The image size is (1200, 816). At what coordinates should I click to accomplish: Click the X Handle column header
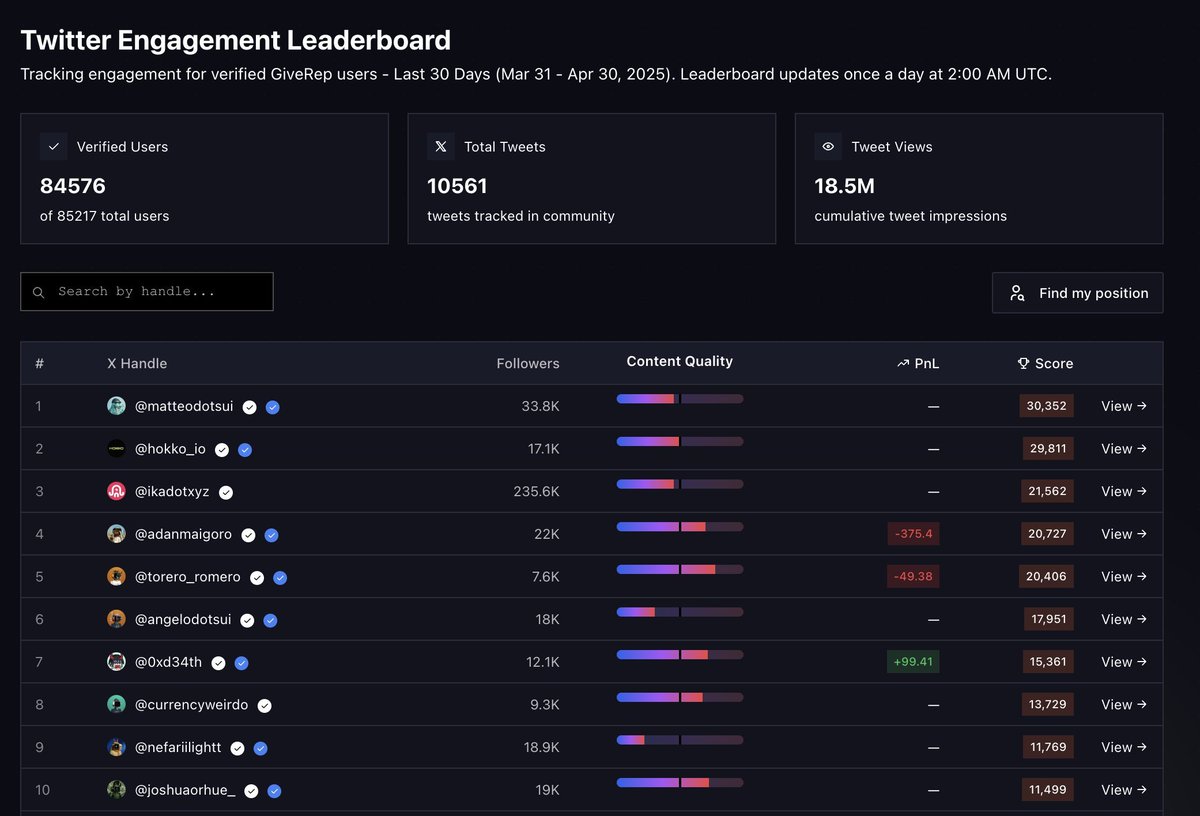[137, 364]
